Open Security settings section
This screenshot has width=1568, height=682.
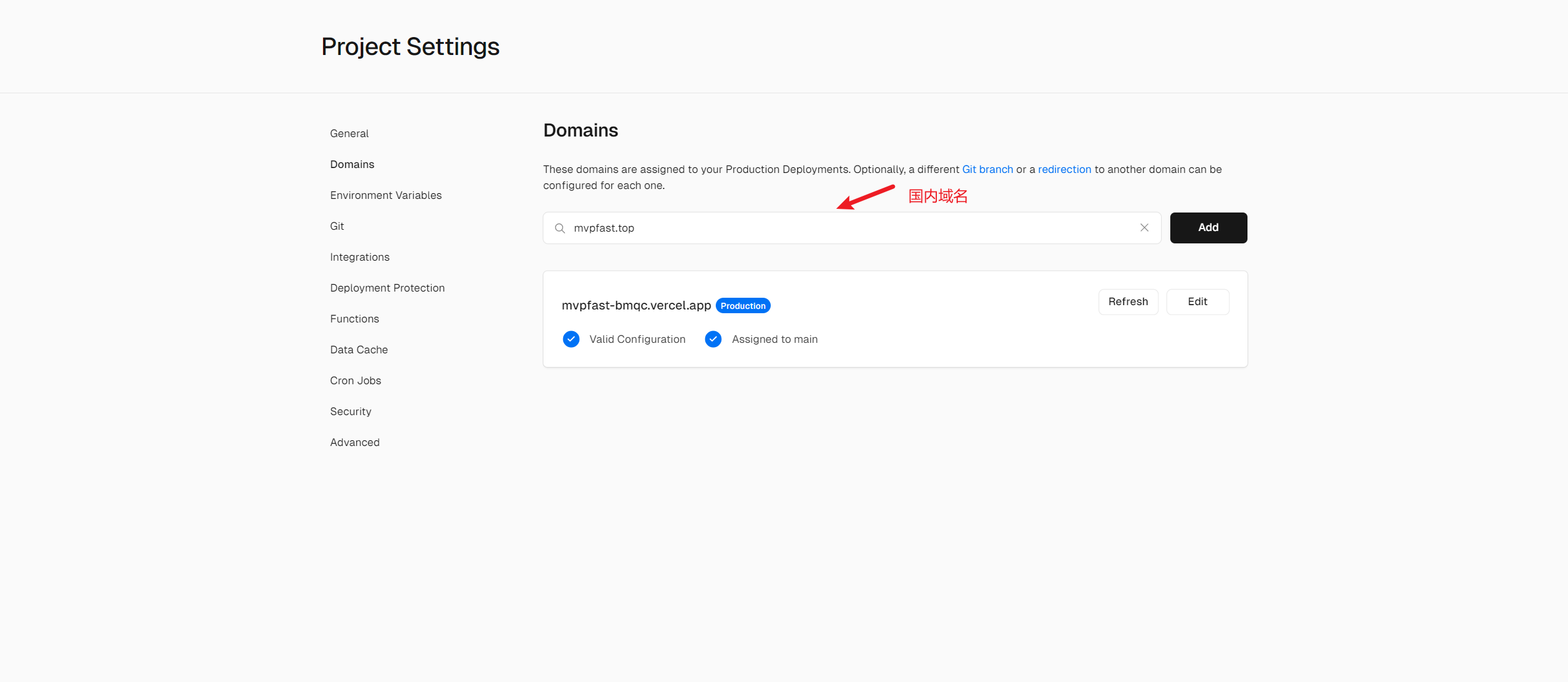click(x=350, y=411)
